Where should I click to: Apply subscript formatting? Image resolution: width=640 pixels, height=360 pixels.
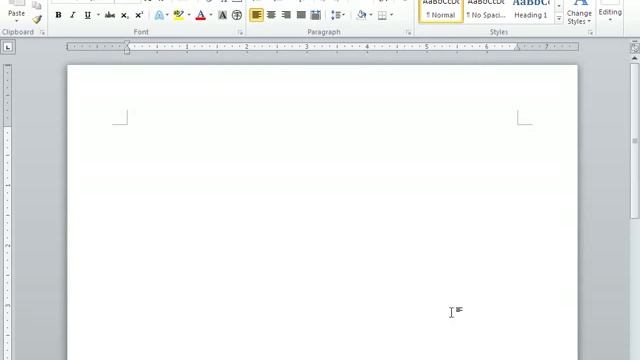pos(124,15)
